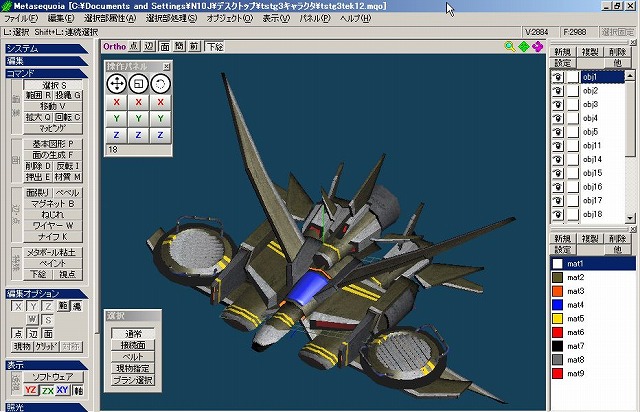Viewport: 640px width, 412px height.
Task: Toggle the YZ plane display
Action: point(31,390)
